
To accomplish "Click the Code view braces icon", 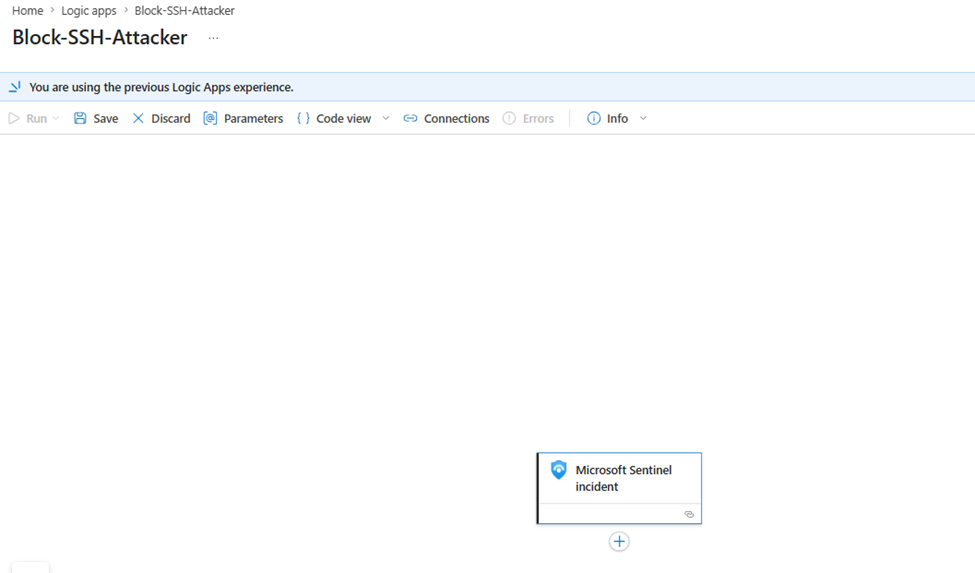I will (x=303, y=118).
